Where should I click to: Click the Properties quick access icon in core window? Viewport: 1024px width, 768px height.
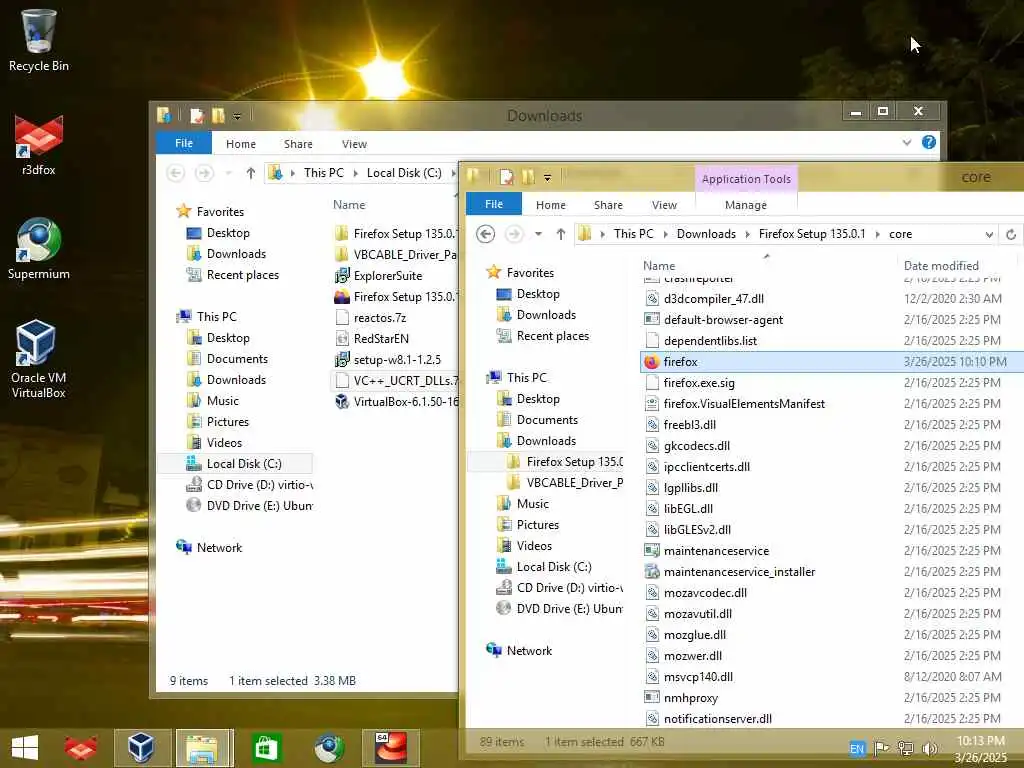pyautogui.click(x=506, y=176)
